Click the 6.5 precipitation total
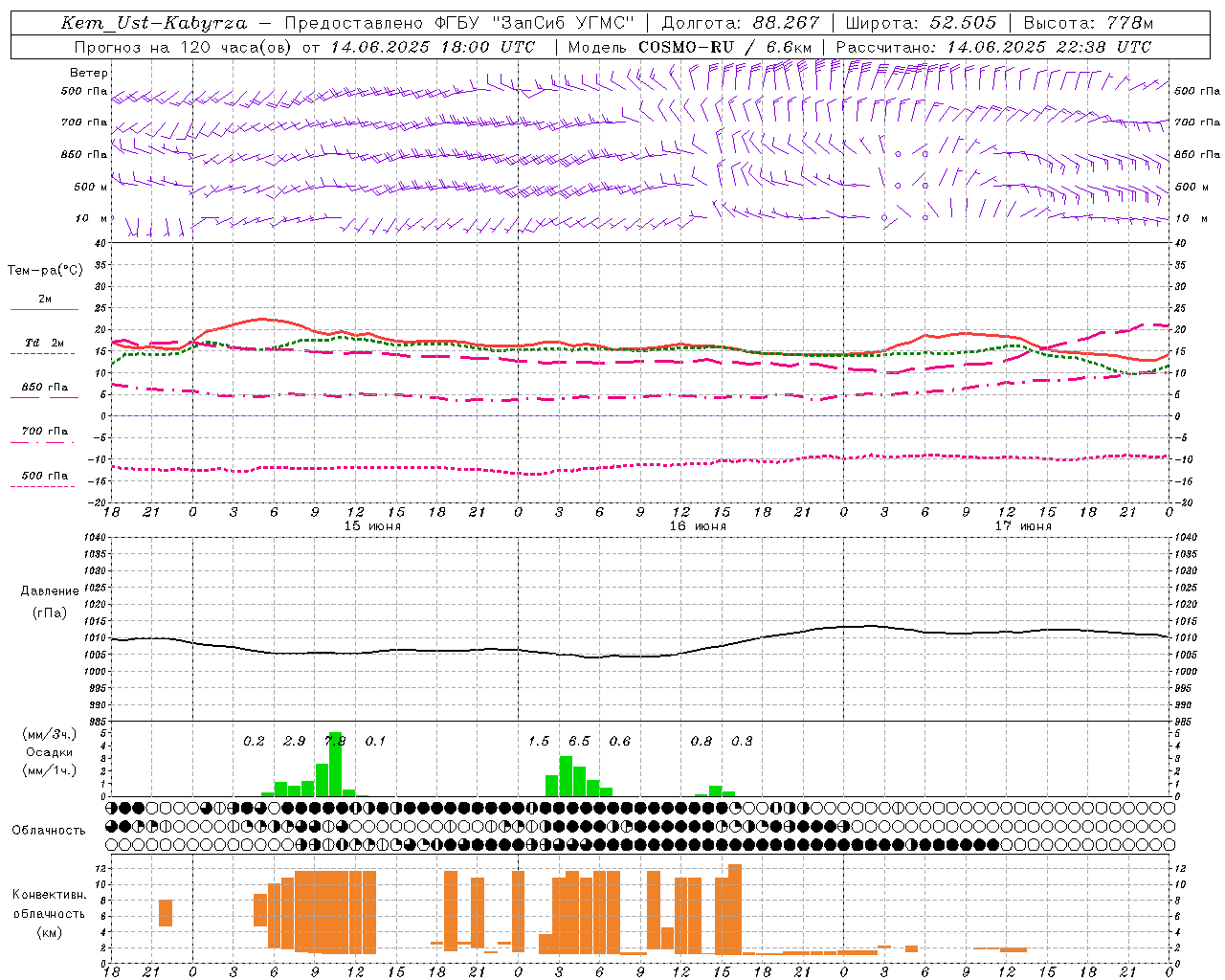The image size is (1225, 980). click(579, 742)
